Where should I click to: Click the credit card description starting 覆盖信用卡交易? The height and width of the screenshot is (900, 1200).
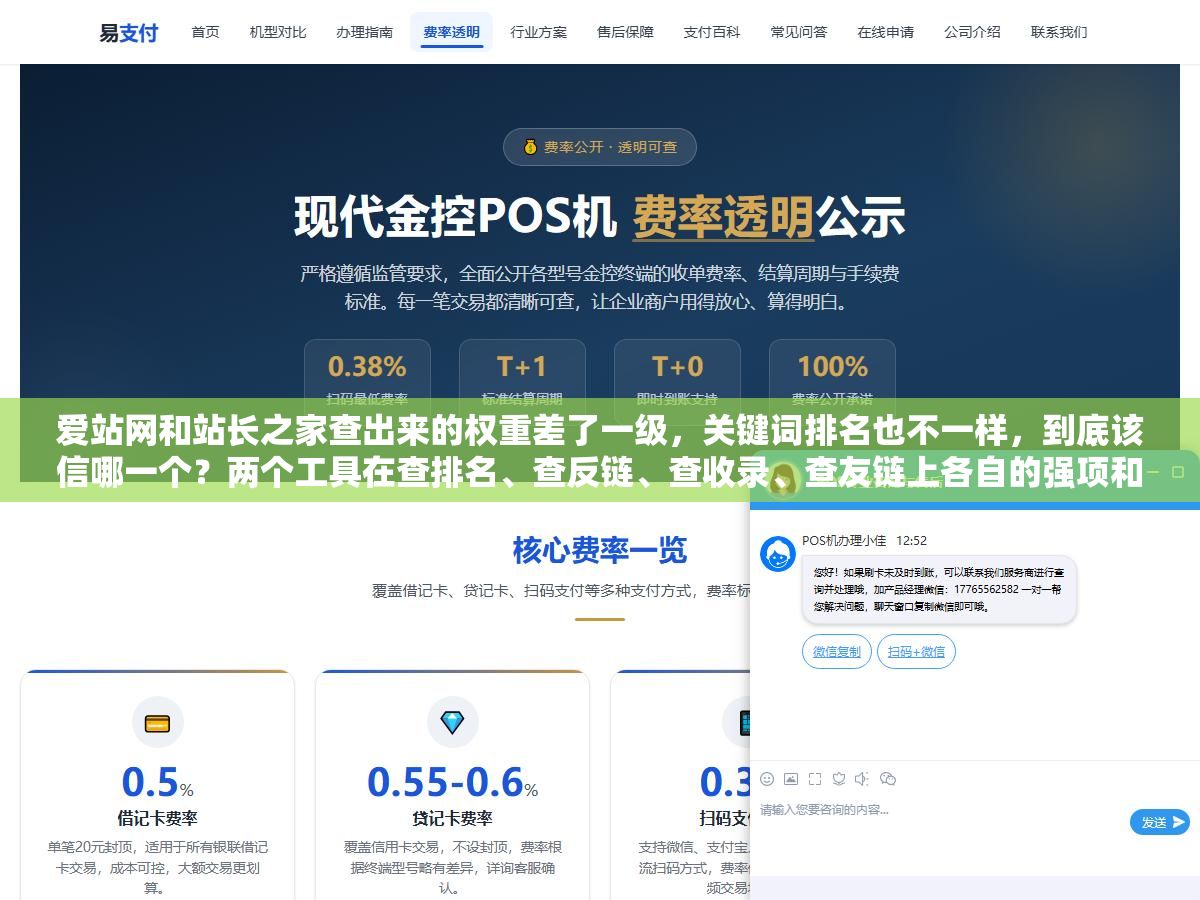pos(452,867)
